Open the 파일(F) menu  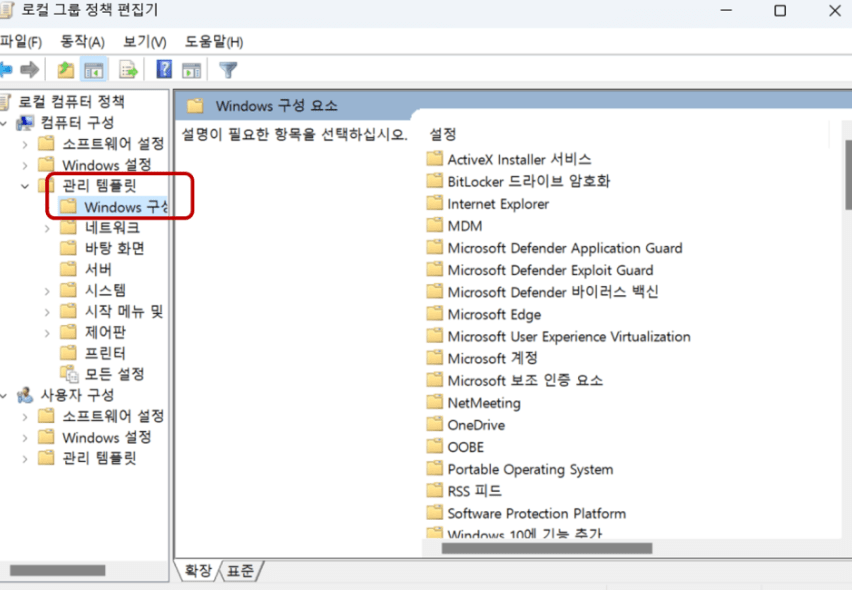(x=21, y=41)
